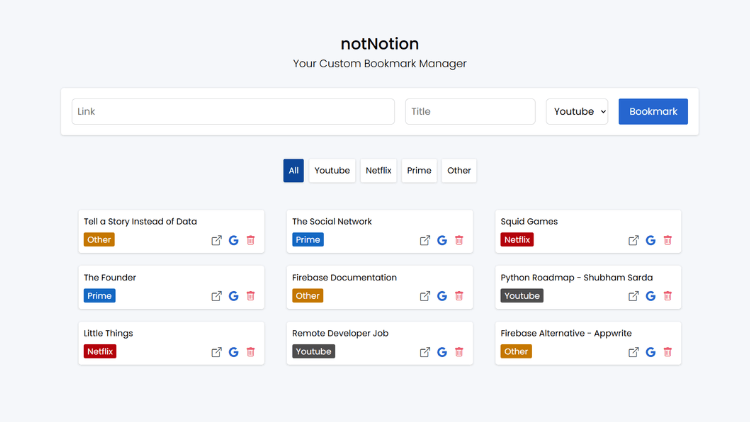Viewport: 750px width, 422px height.
Task: Show All bookmarks filter
Action: point(293,170)
